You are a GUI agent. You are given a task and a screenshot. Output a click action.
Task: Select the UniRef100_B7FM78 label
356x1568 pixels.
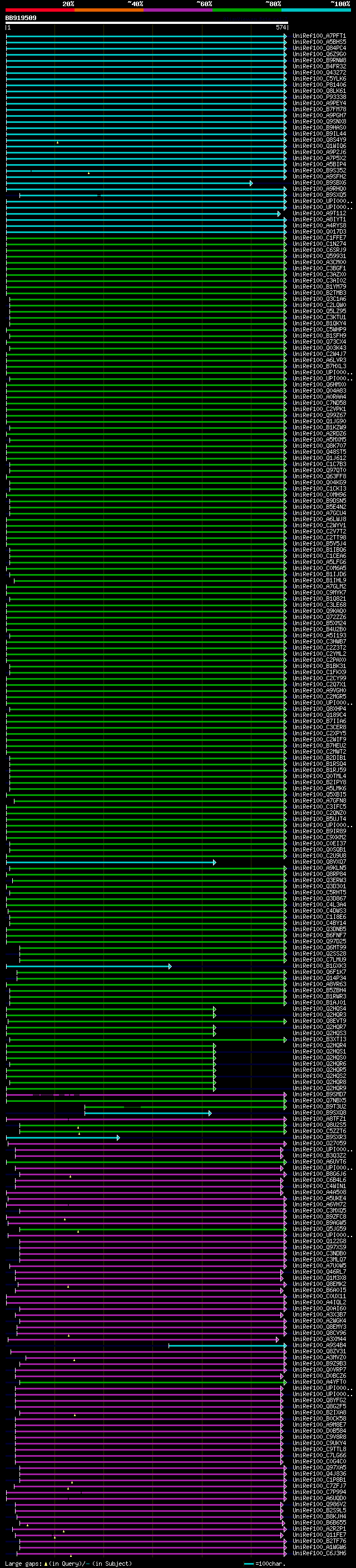click(319, 110)
